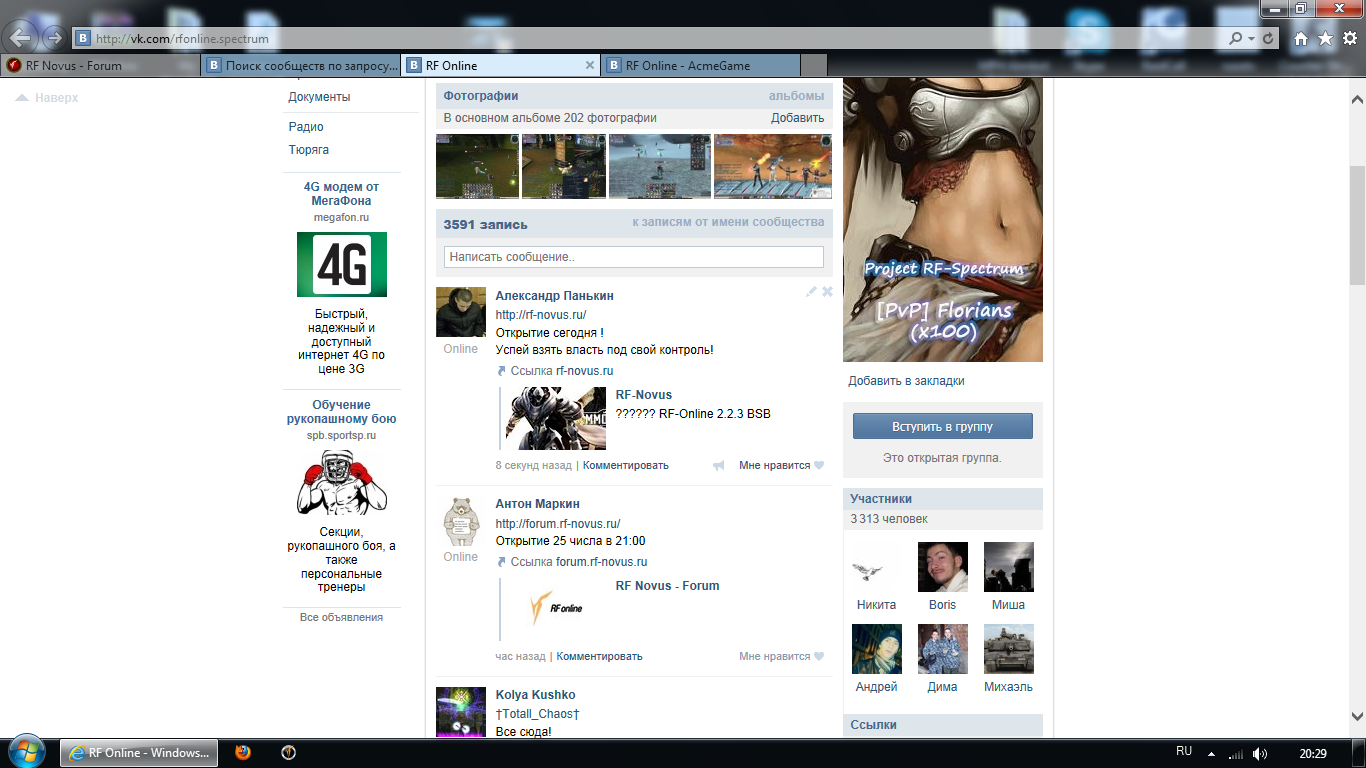Open 4G модем от МегаФона ad title
The height and width of the screenshot is (768, 1366).
pos(341,194)
